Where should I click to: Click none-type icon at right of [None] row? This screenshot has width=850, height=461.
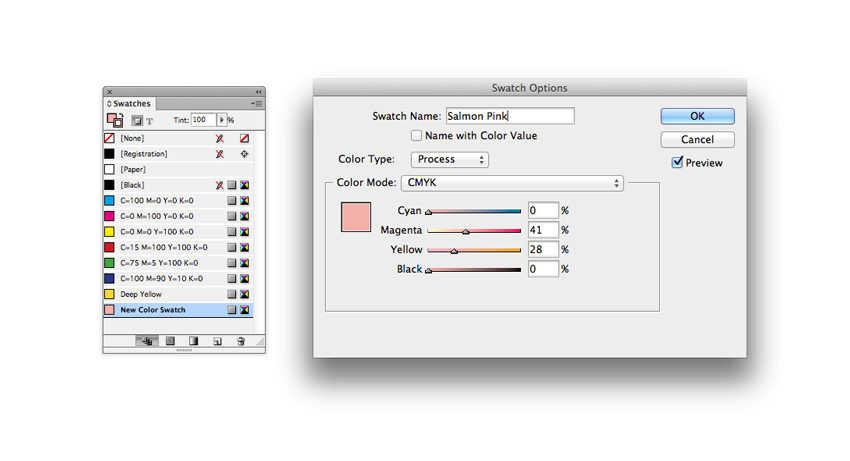click(x=244, y=139)
